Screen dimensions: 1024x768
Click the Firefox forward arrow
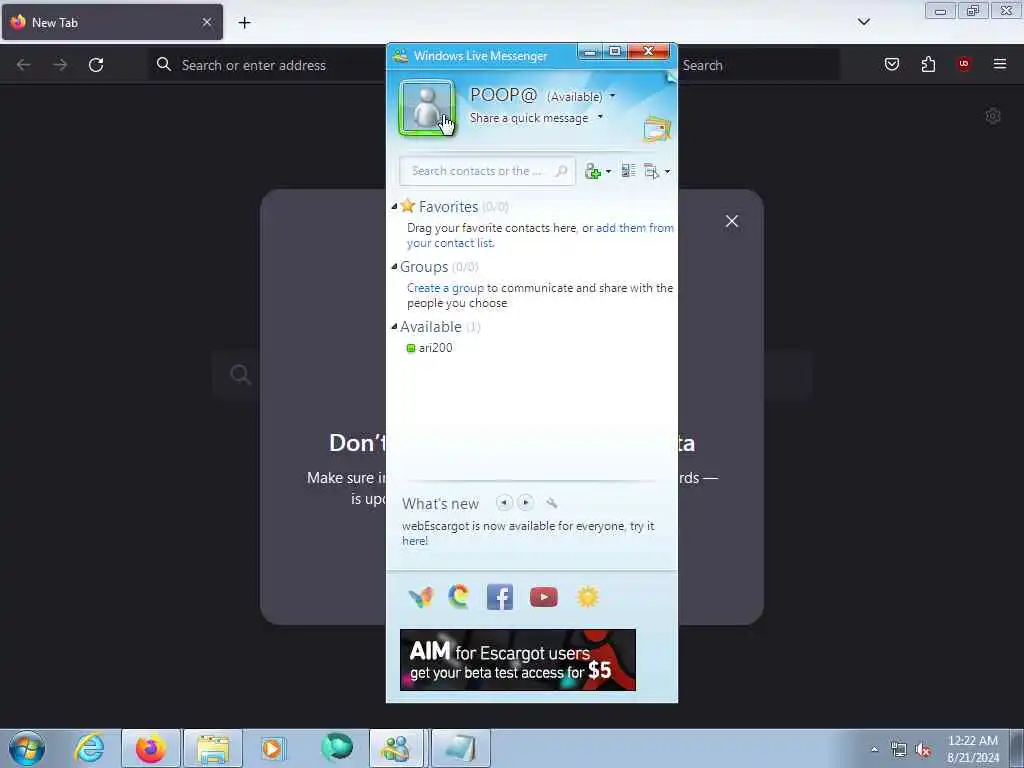pyautogui.click(x=60, y=65)
